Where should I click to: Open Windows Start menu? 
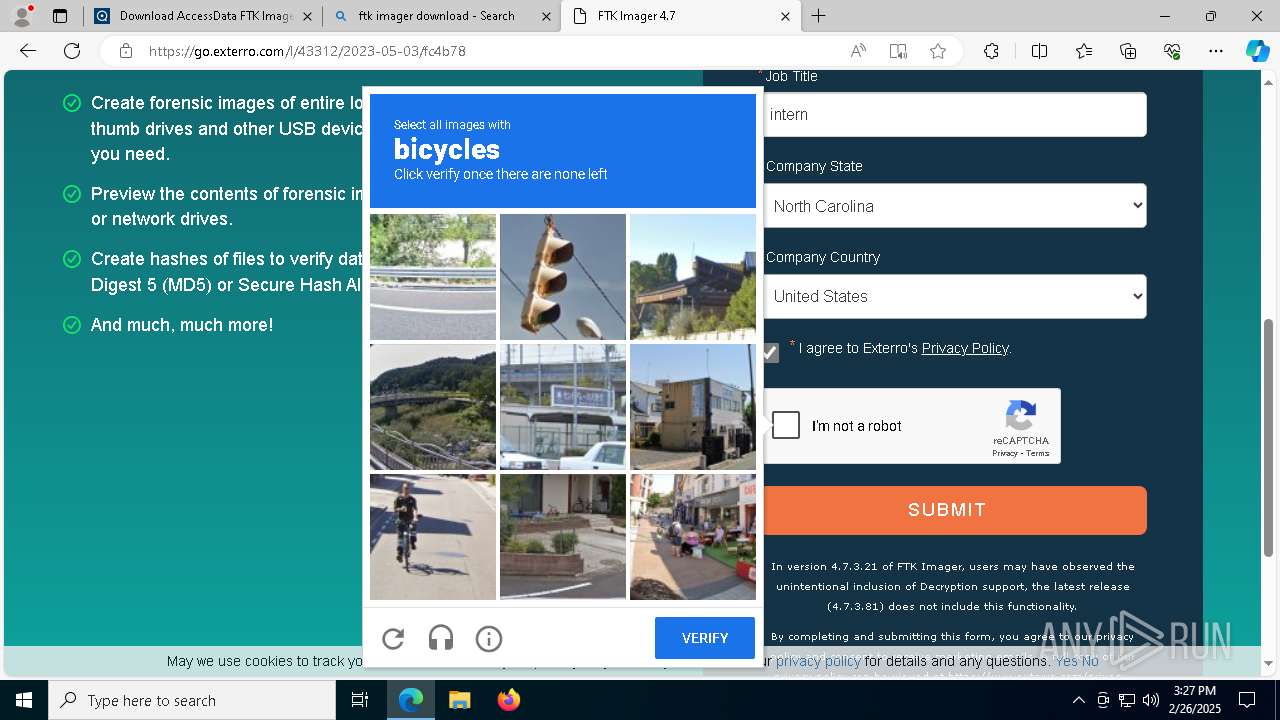tap(24, 700)
